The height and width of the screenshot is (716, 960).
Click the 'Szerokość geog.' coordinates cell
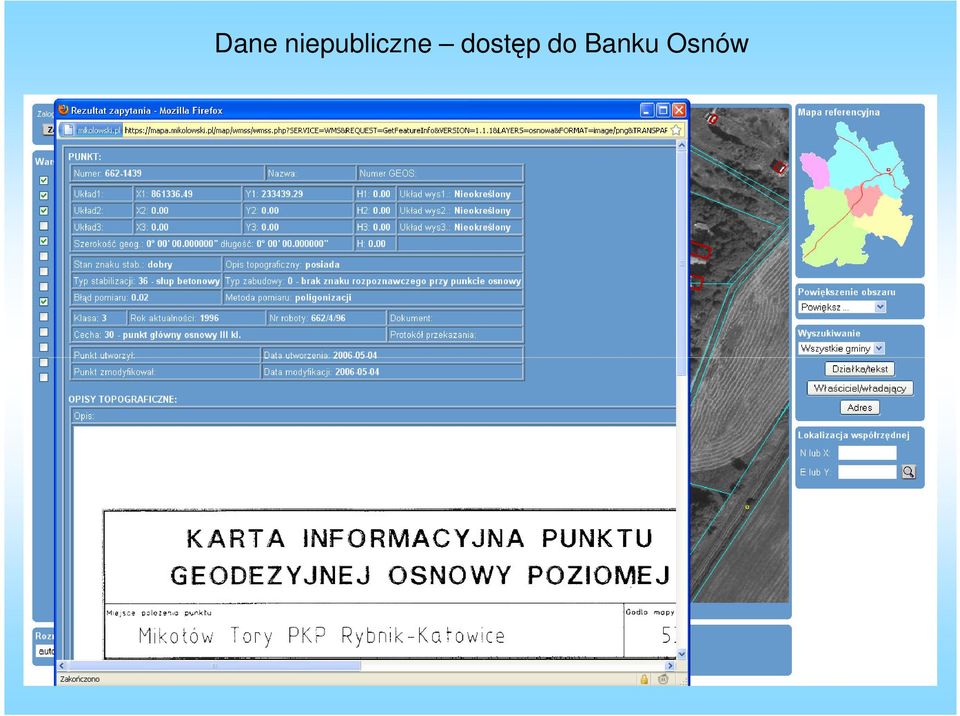tap(212, 244)
